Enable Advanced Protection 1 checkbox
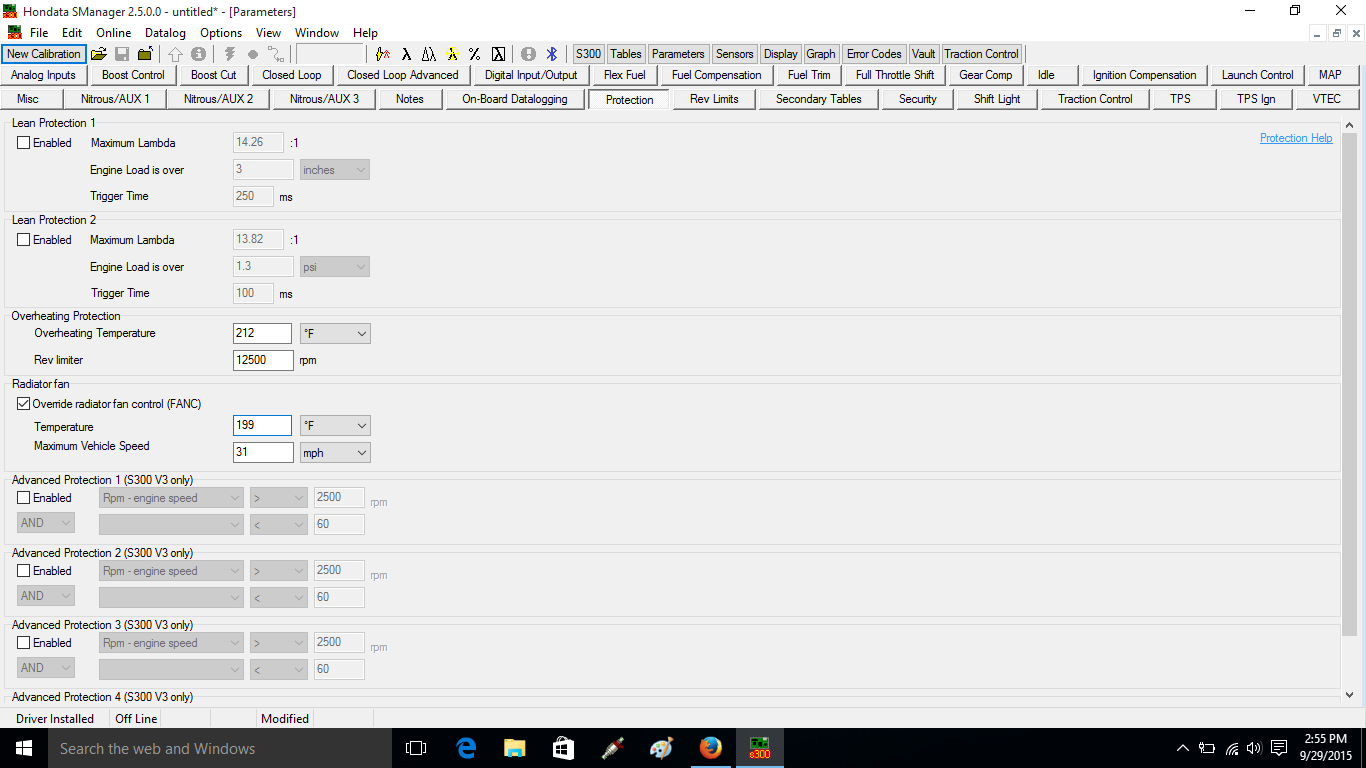This screenshot has width=1366, height=768. tap(24, 498)
